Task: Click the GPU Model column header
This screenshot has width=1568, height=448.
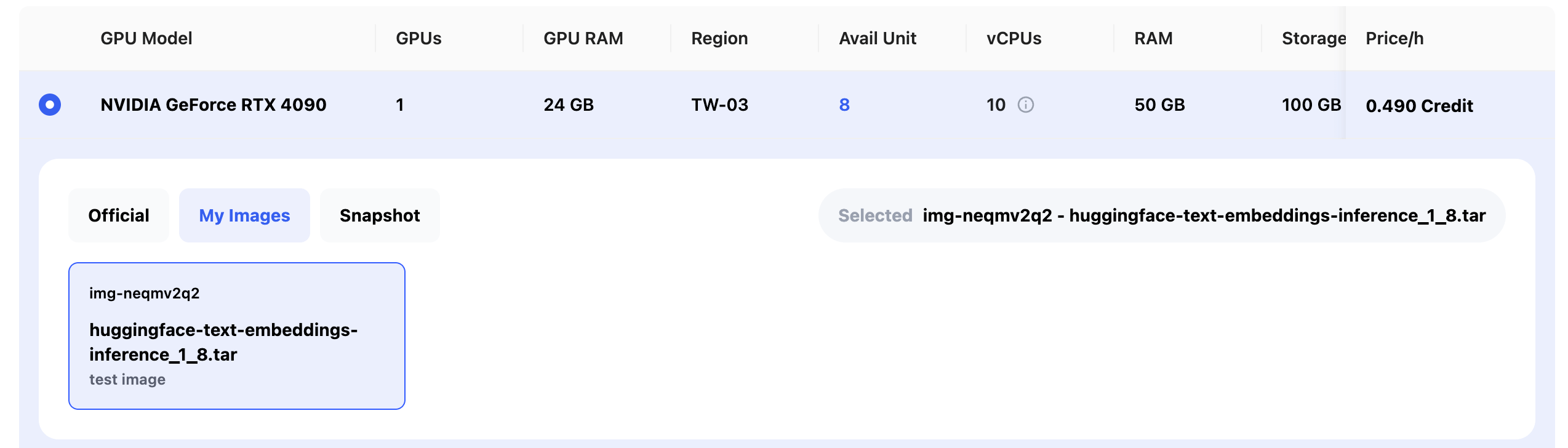Action: click(x=146, y=38)
